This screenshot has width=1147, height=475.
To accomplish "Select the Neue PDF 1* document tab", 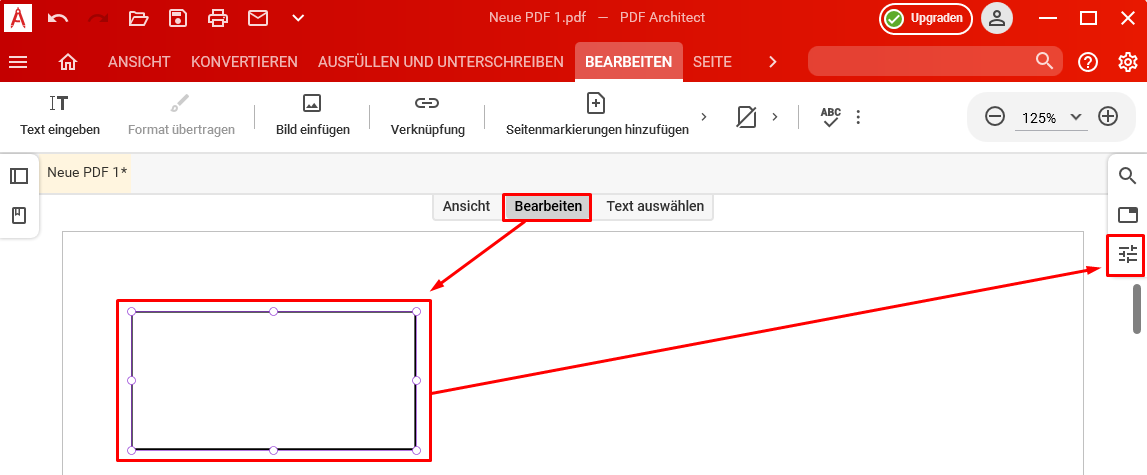I will coord(86,173).
